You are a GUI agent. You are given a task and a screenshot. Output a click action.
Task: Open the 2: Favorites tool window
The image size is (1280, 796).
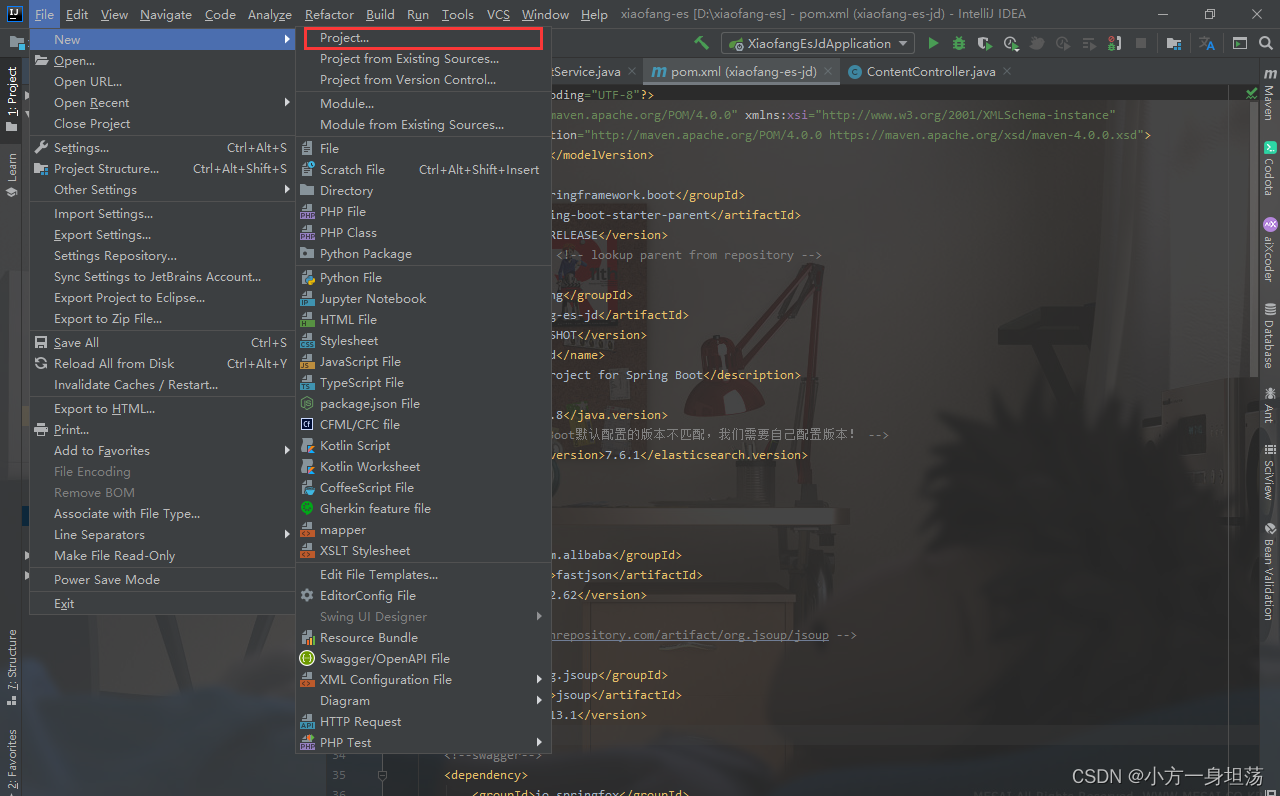12,760
